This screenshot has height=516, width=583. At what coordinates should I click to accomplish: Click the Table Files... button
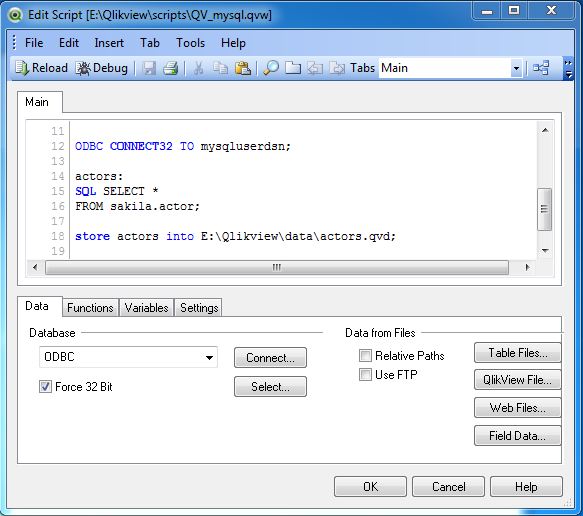pos(518,353)
